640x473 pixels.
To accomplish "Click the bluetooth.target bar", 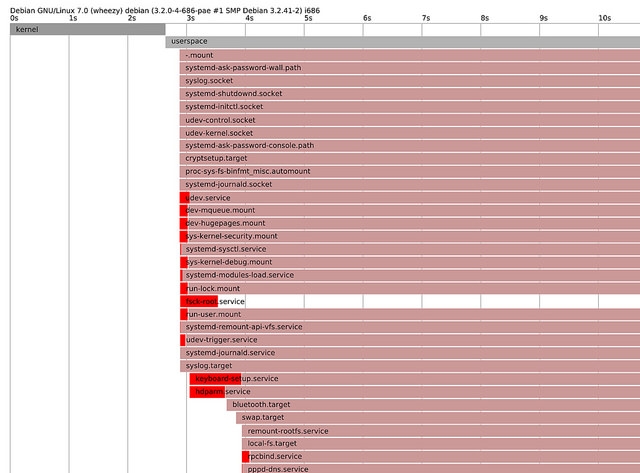I will 432,405.
